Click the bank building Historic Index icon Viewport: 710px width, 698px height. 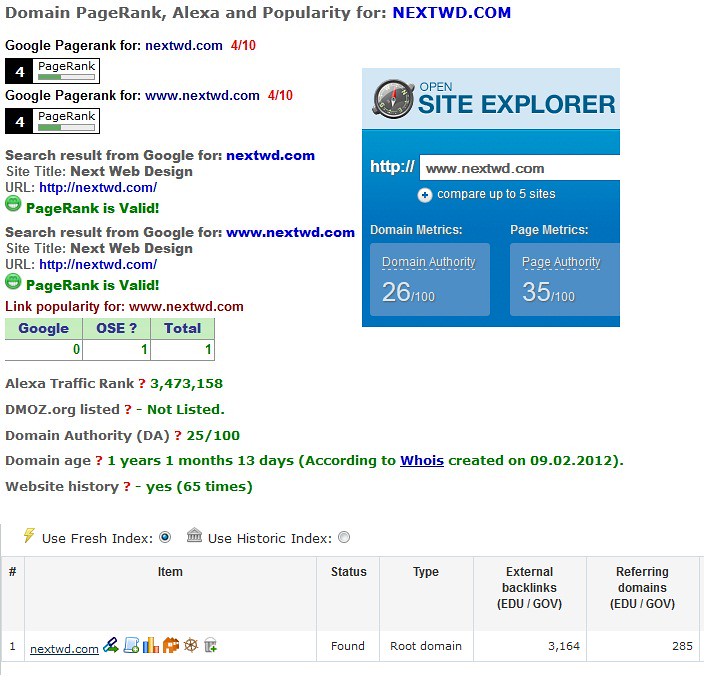coord(194,535)
